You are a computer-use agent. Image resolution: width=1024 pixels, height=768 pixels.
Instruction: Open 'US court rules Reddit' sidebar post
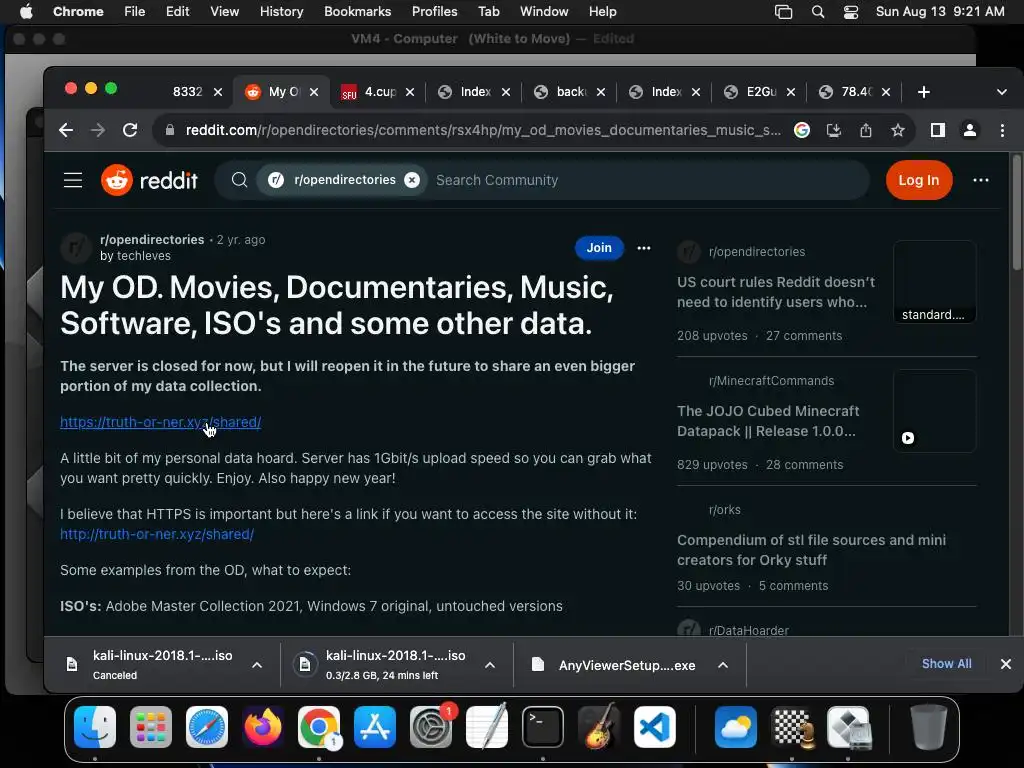[x=776, y=292]
